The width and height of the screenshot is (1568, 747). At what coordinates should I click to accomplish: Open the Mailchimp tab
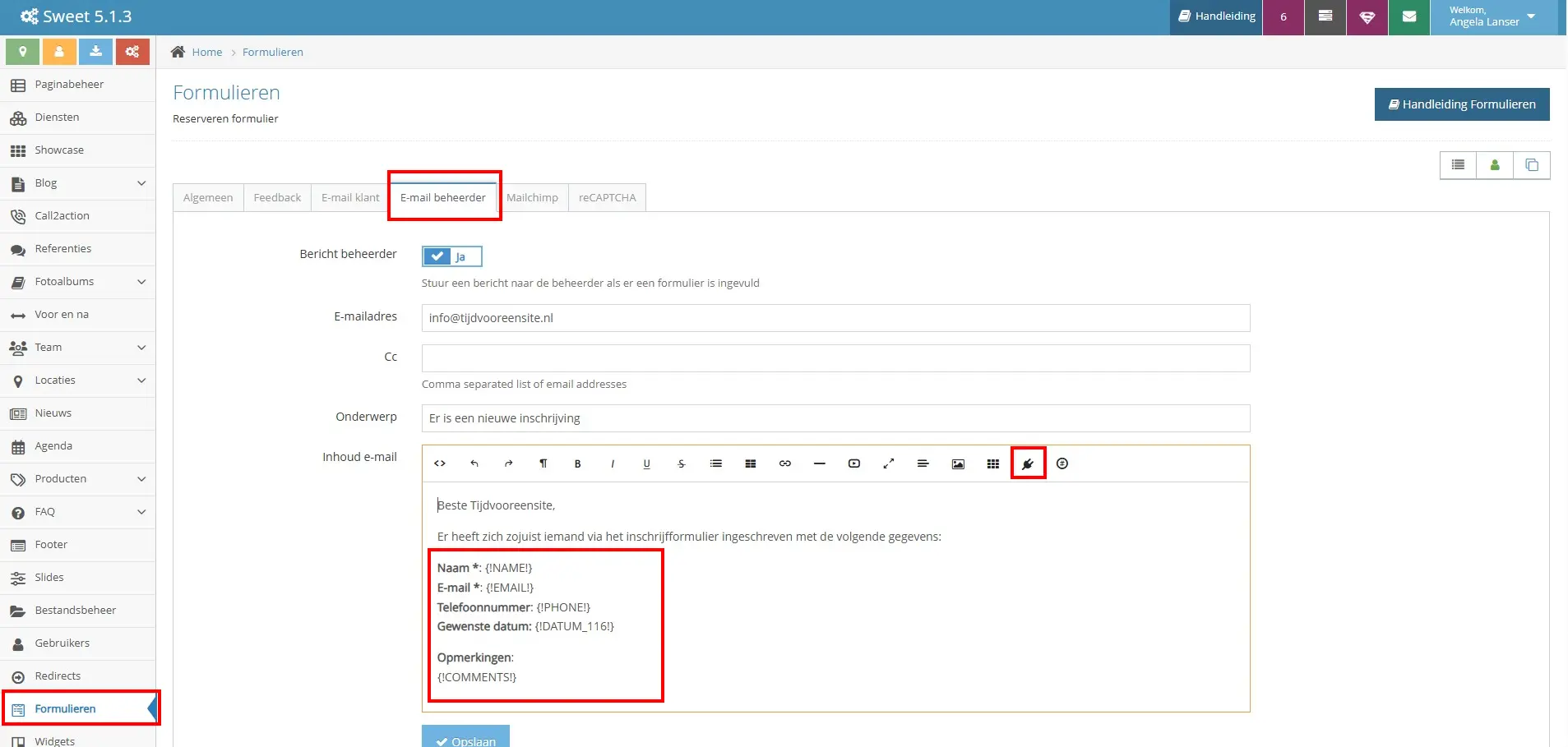(x=532, y=197)
